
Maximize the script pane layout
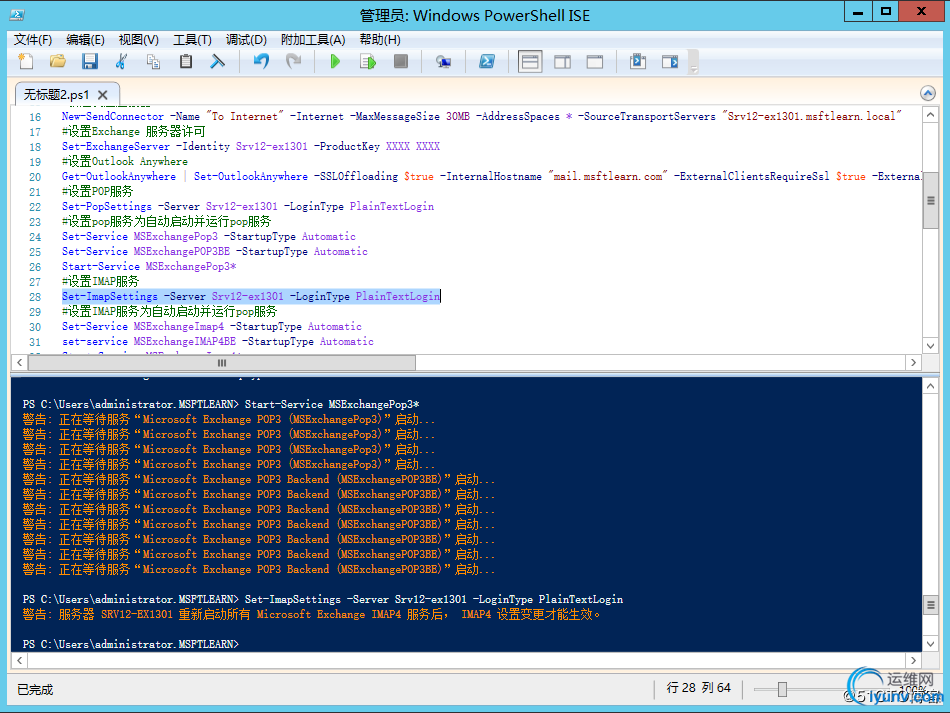(595, 62)
